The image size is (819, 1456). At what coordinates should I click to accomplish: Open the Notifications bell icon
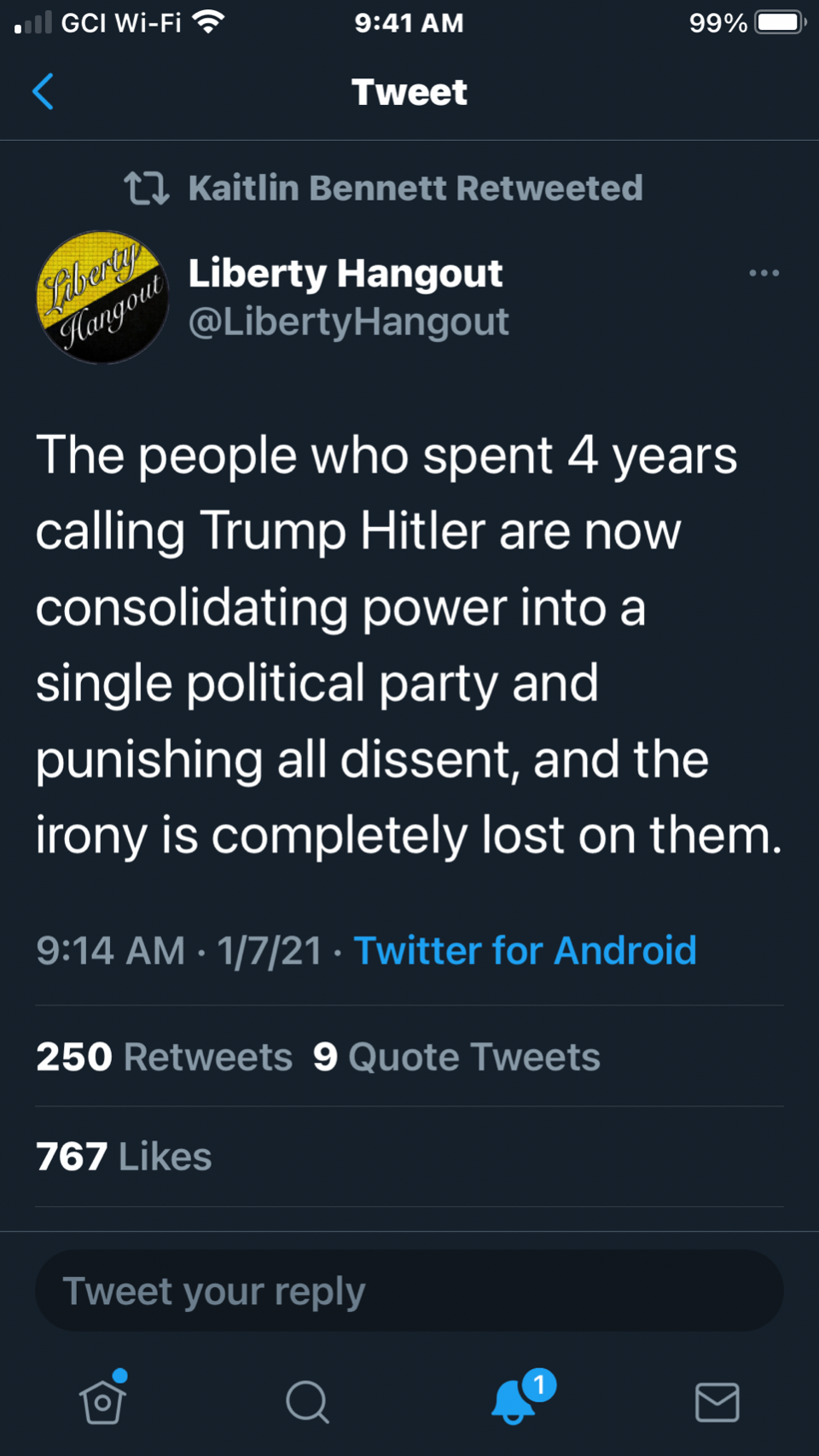514,1401
